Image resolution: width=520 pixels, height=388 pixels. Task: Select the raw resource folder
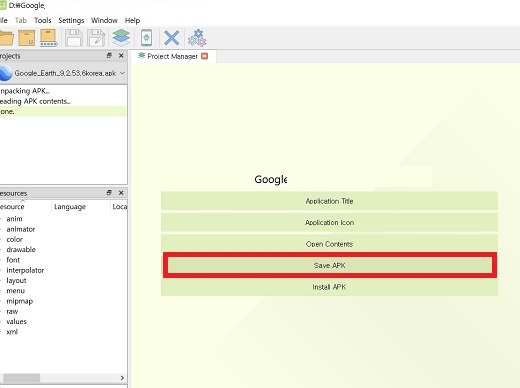click(12, 311)
